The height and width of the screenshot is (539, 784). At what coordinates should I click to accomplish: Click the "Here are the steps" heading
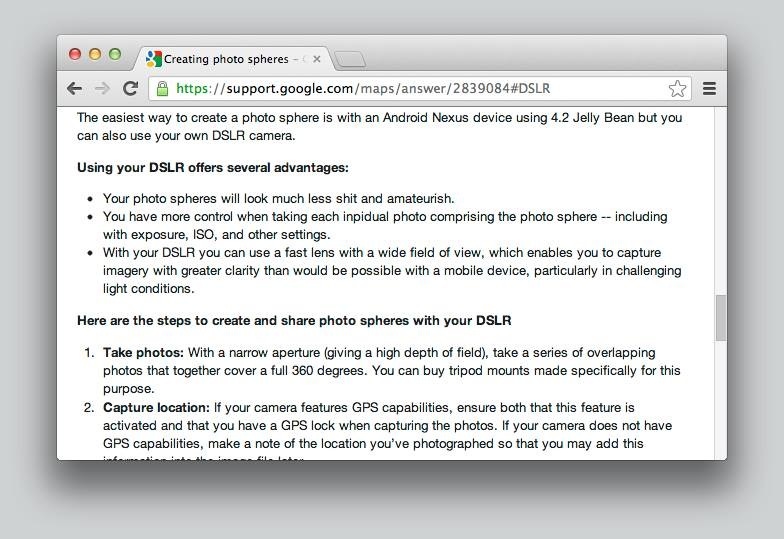tap(294, 321)
